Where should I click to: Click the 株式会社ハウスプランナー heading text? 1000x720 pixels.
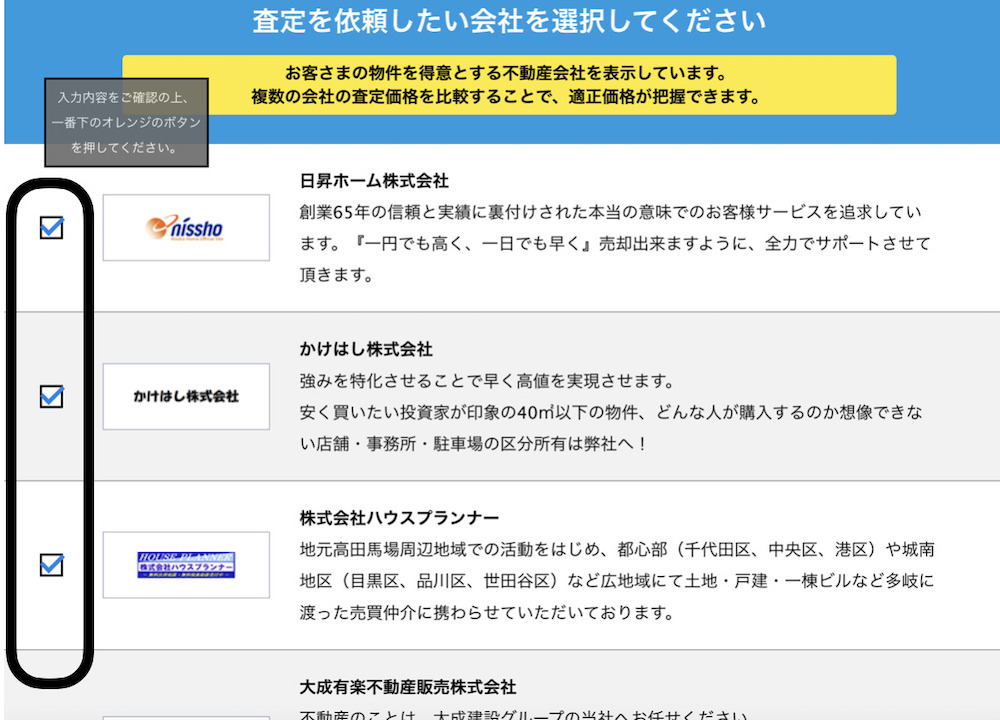point(399,518)
